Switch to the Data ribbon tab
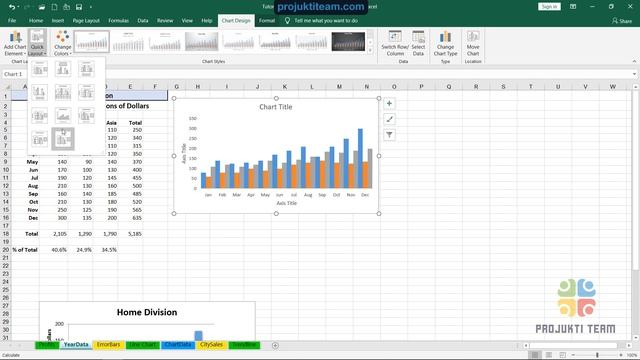 143,20
